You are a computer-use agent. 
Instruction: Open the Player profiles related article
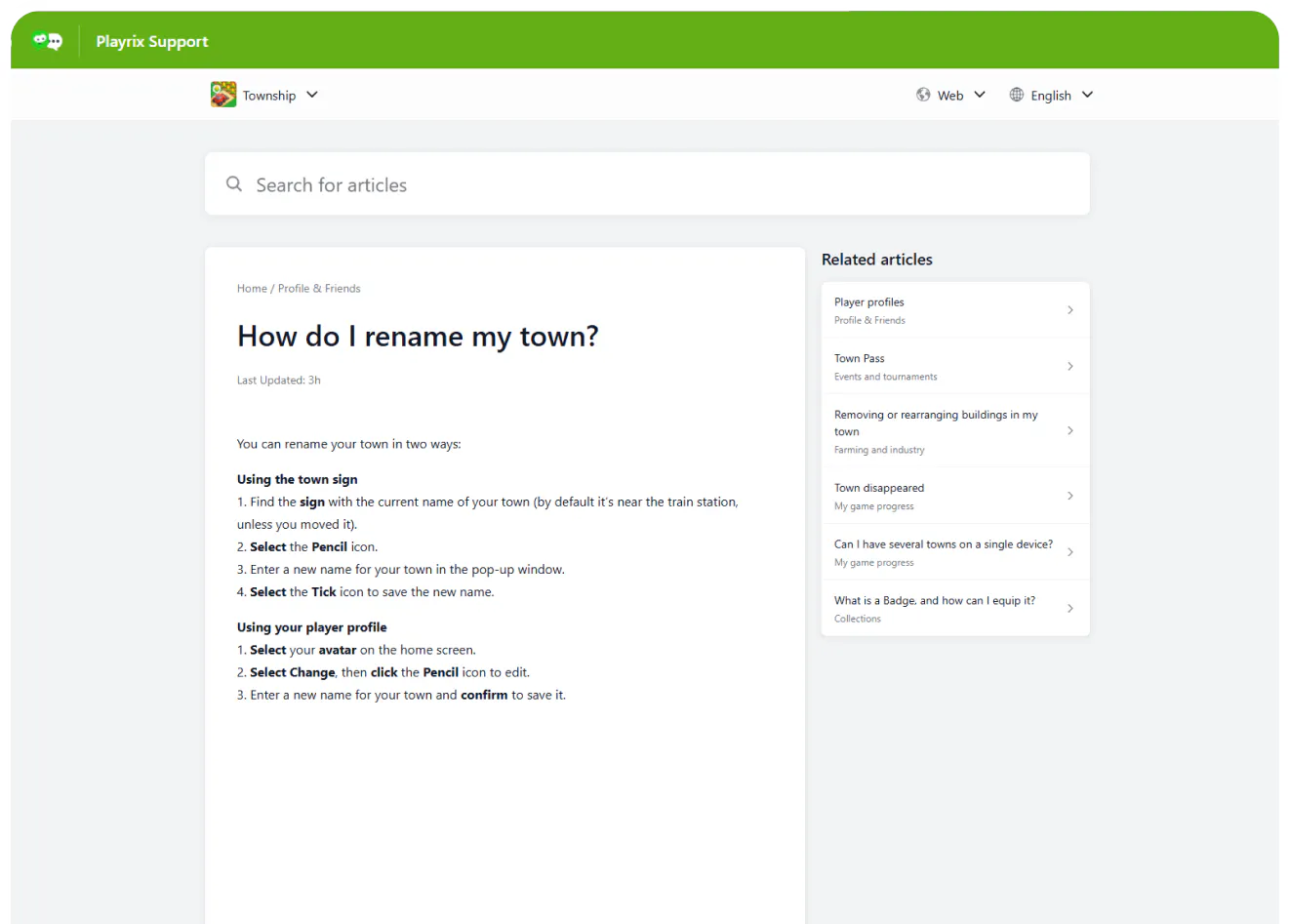869,302
